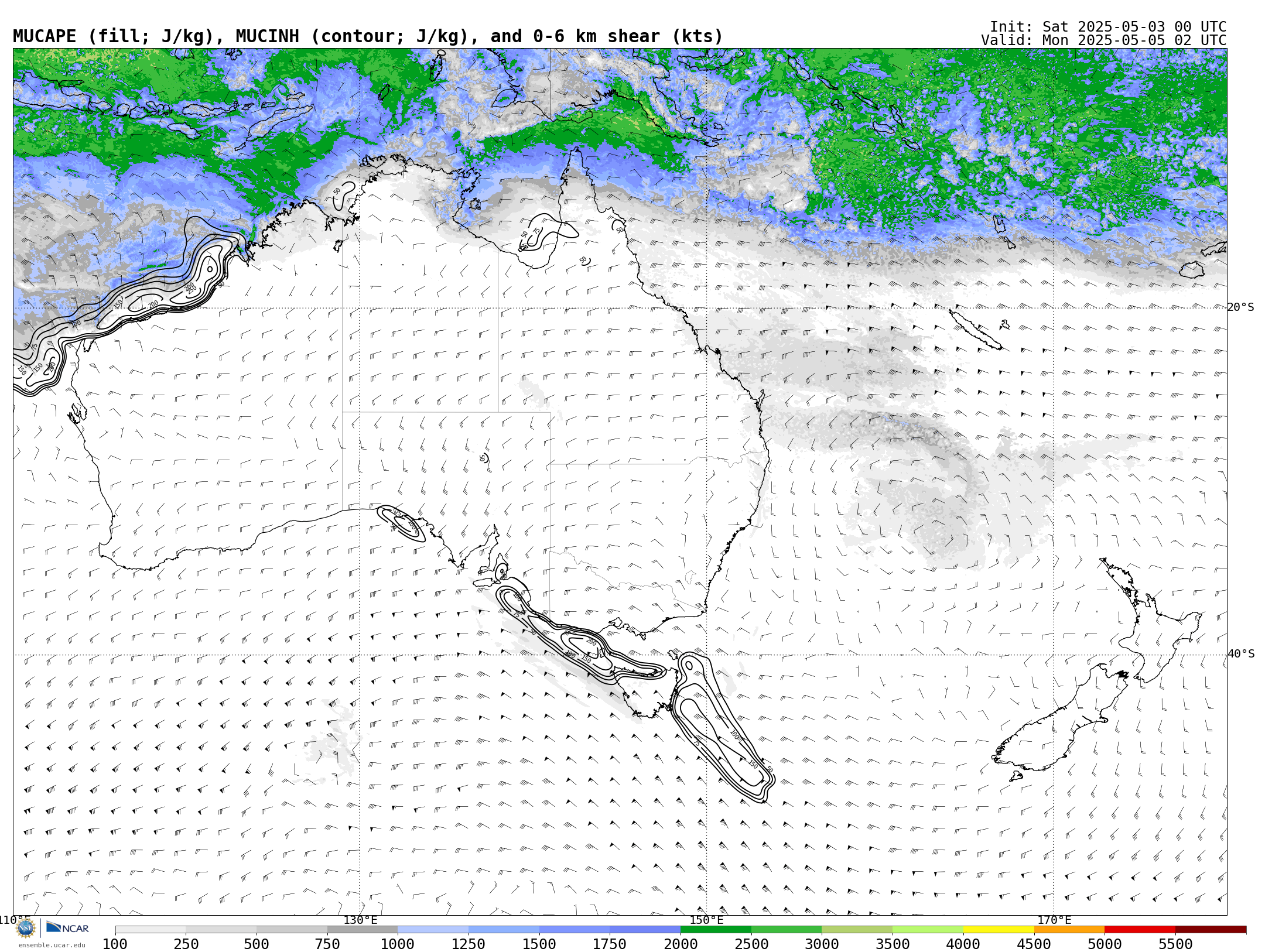Click the dark red 5500 colorbar swatch
1265x952 pixels.
pyautogui.click(x=1211, y=930)
